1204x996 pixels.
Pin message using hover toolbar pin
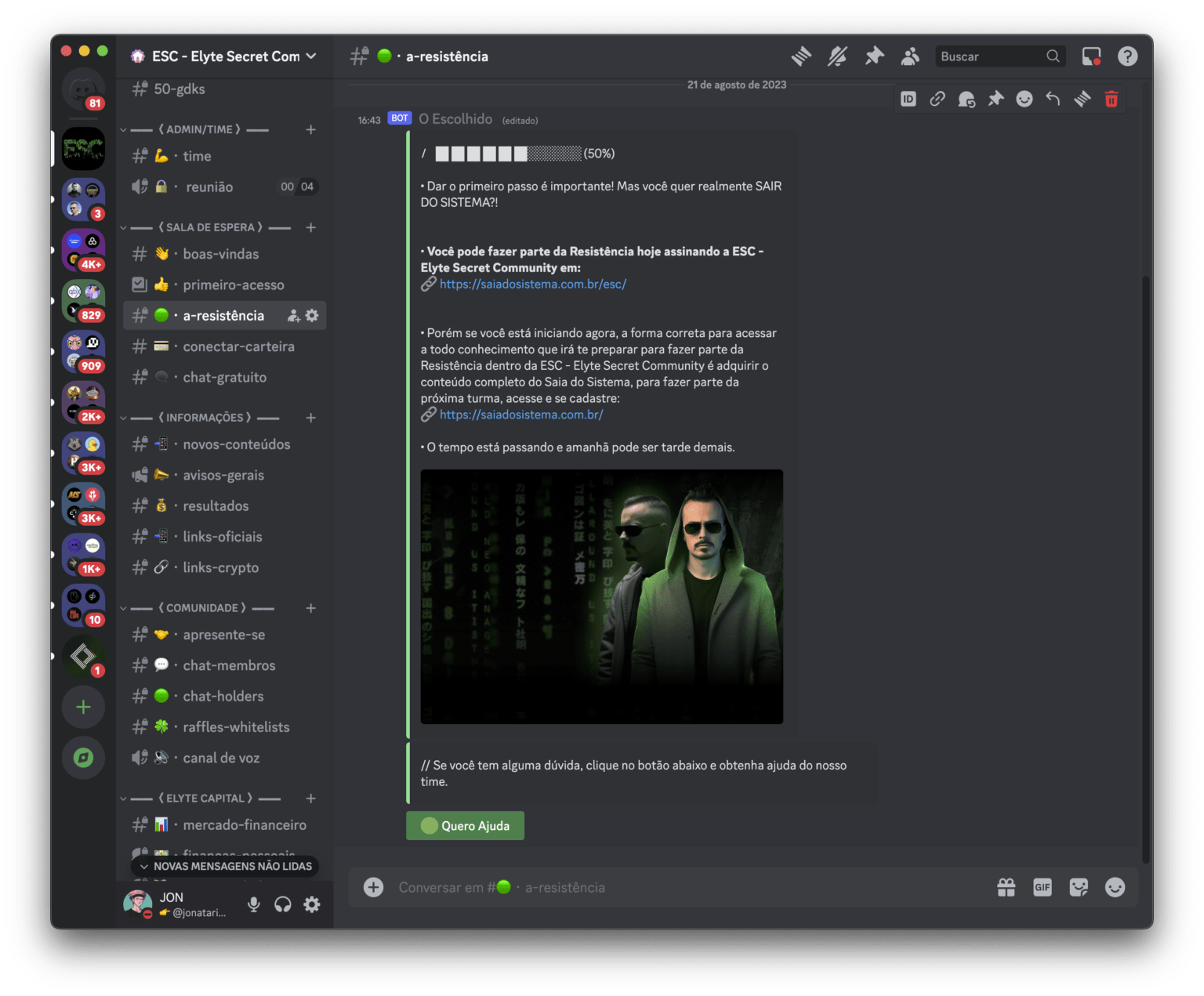click(995, 99)
